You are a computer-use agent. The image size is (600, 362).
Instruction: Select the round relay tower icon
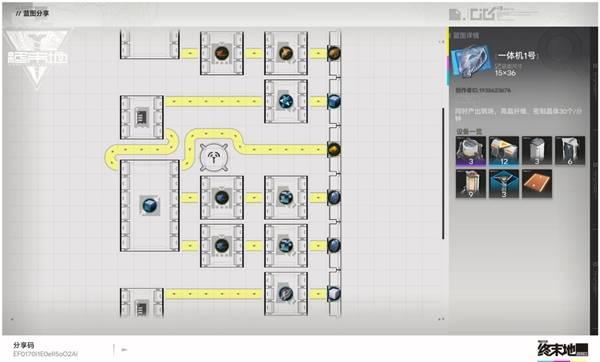tap(214, 157)
